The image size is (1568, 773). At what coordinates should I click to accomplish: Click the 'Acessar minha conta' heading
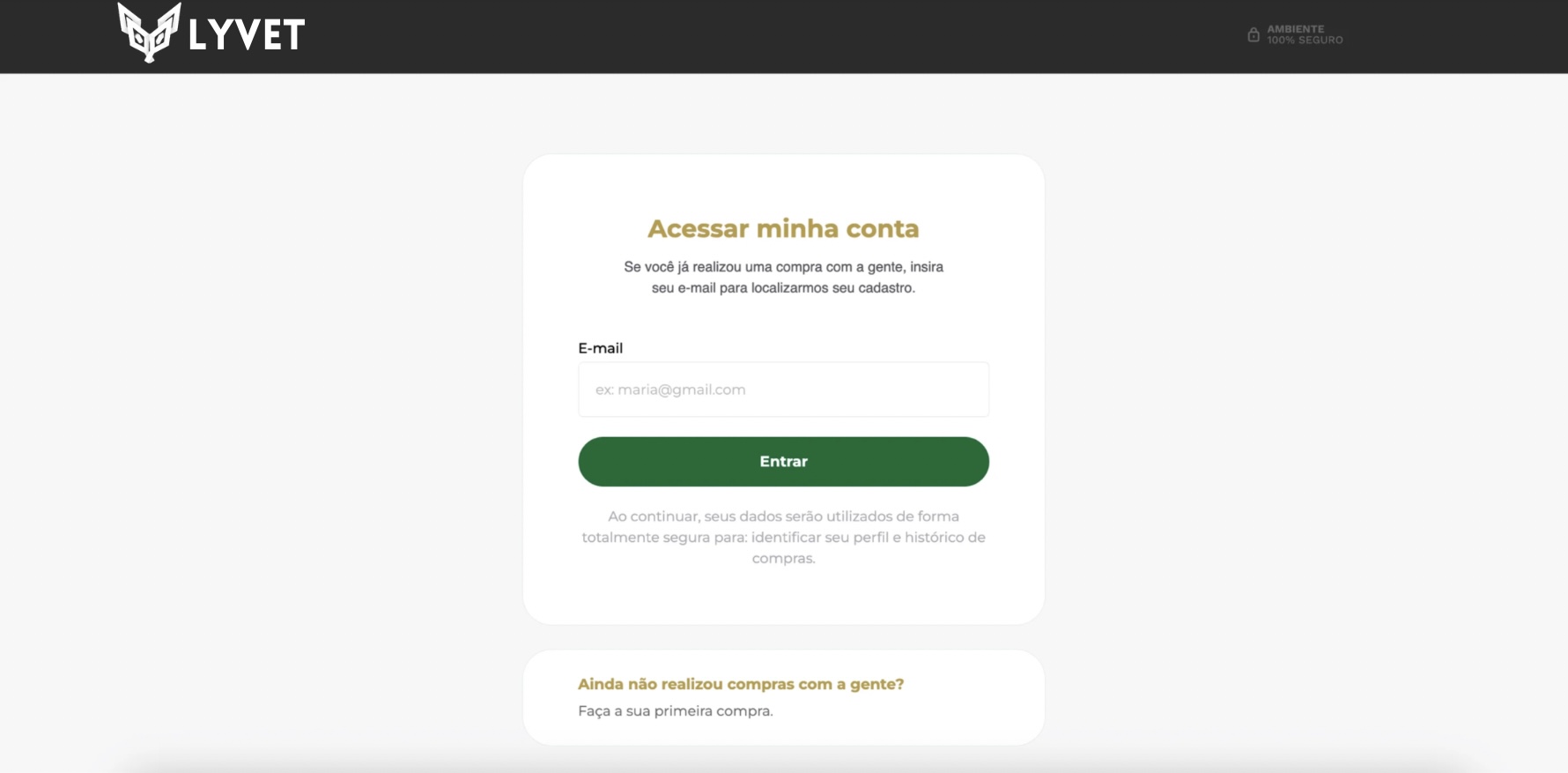click(783, 228)
